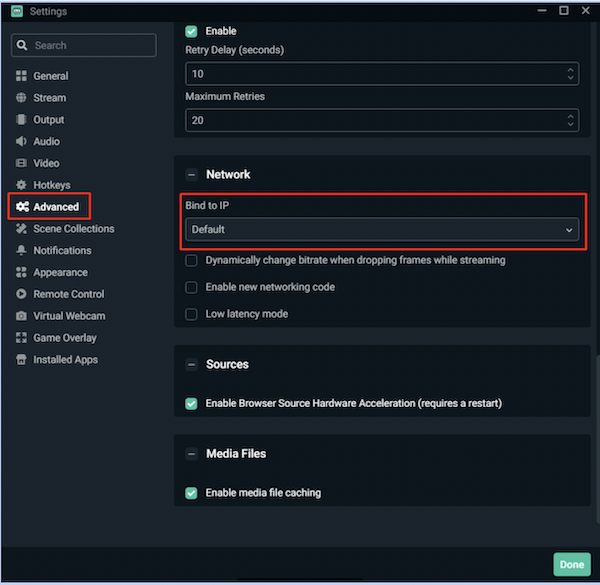Collapse the Network section
Screen dimensions: 600x585
[x=191, y=175]
